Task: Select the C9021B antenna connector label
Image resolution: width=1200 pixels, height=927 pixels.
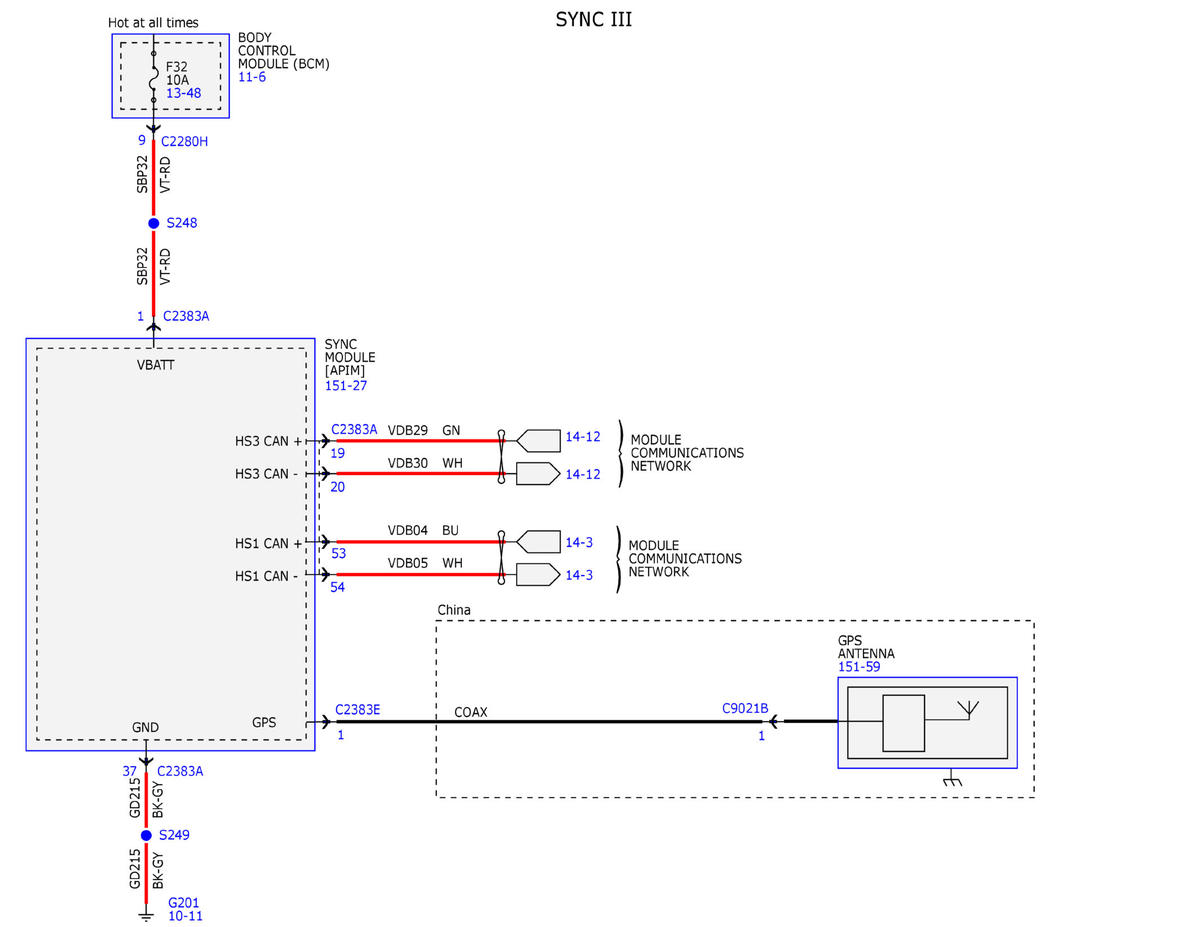Action: pos(745,709)
